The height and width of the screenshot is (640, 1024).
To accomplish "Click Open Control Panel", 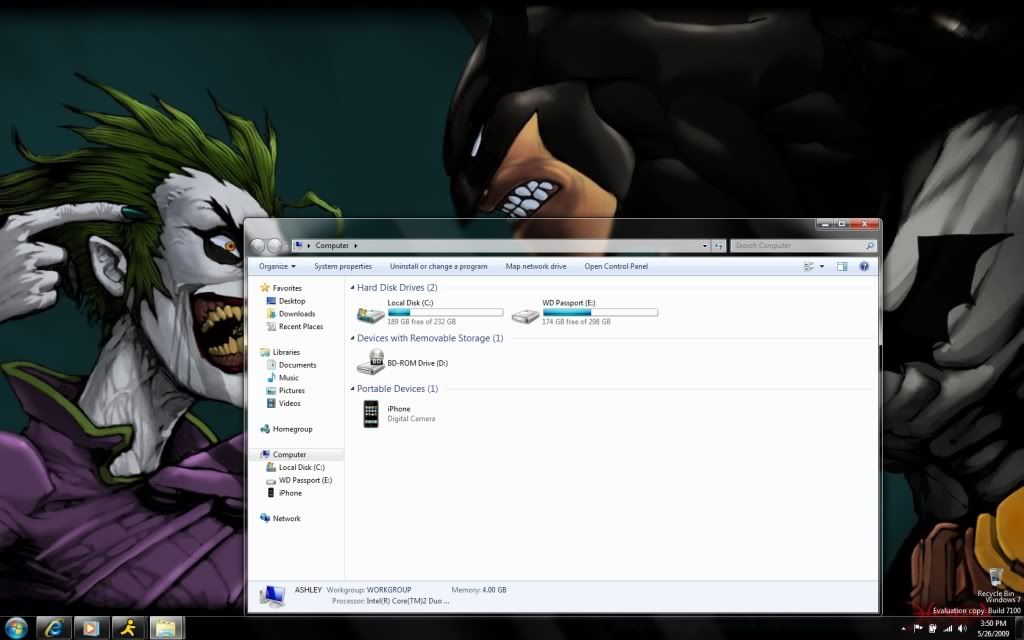I will pyautogui.click(x=616, y=266).
